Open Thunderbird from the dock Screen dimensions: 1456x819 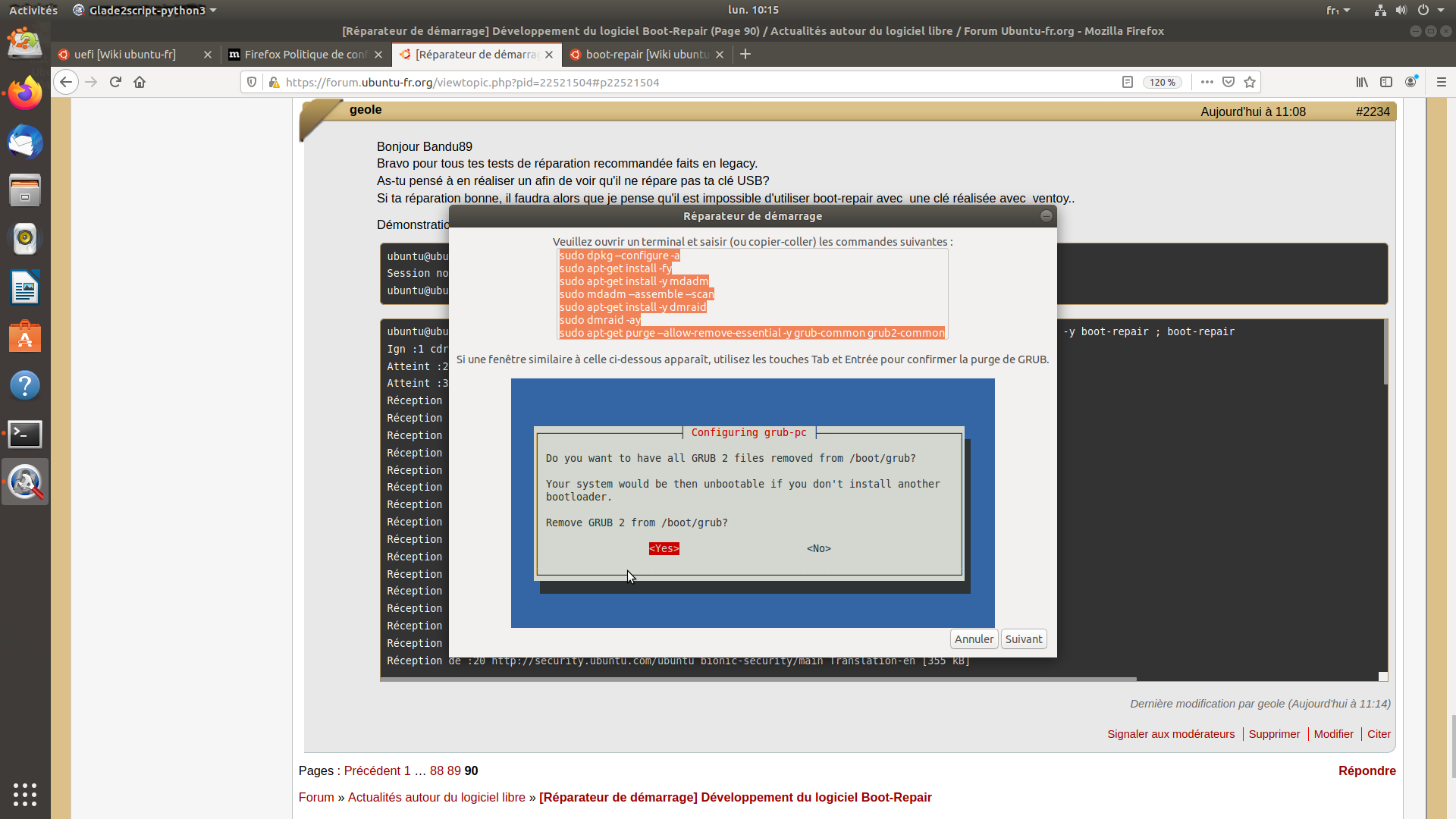[x=25, y=143]
